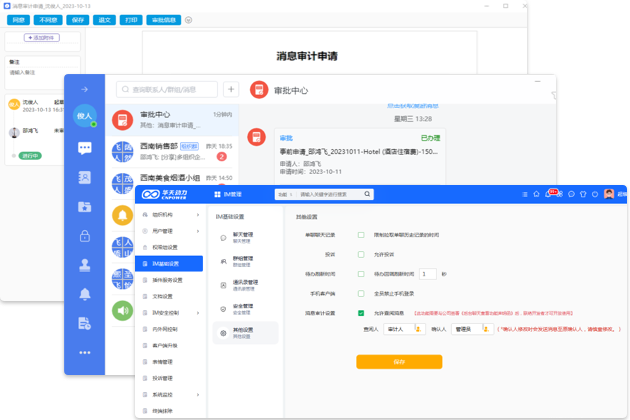Open the contacts icon in blue sidebar
The image size is (630, 420).
[85, 178]
